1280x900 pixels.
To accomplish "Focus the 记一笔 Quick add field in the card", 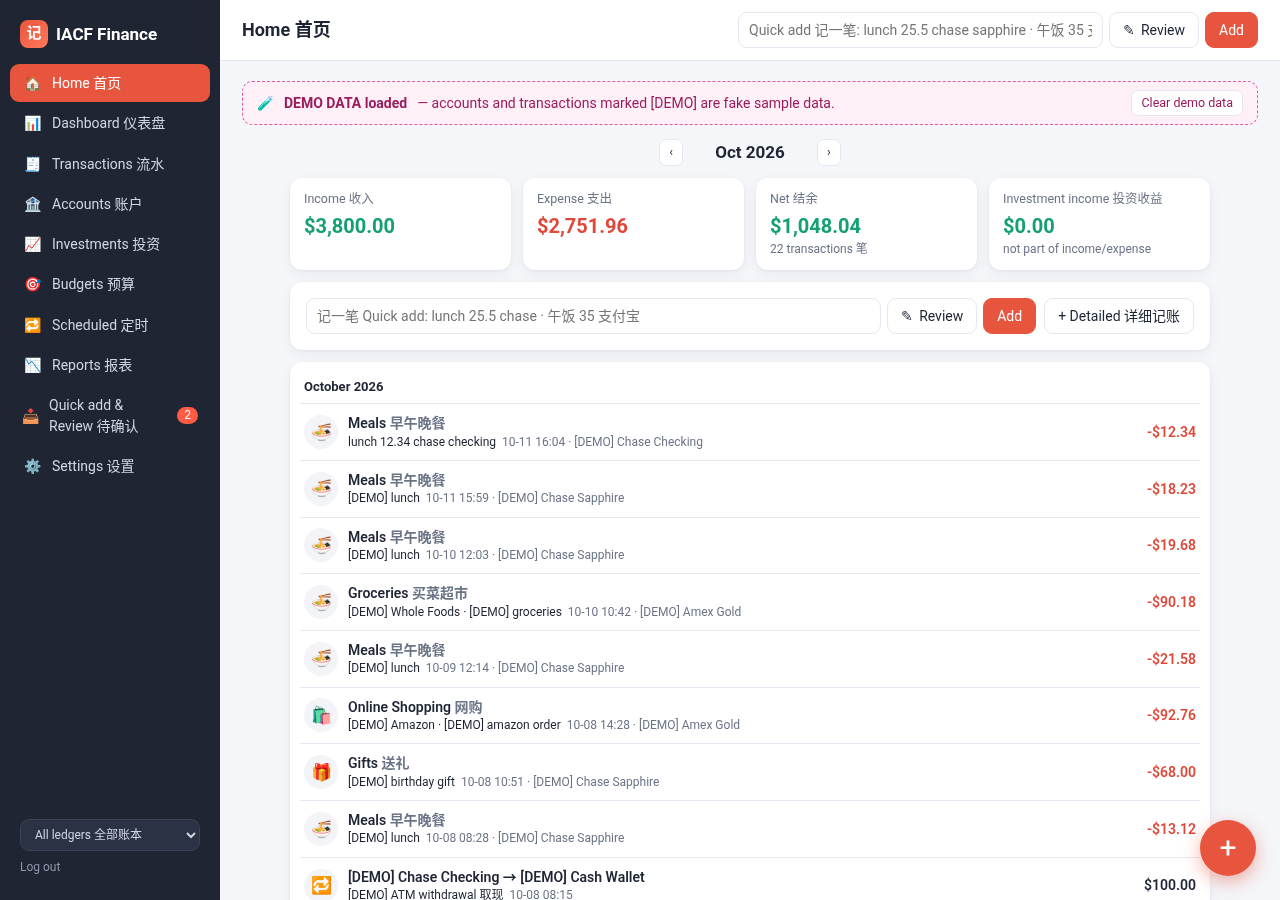I will coord(593,316).
